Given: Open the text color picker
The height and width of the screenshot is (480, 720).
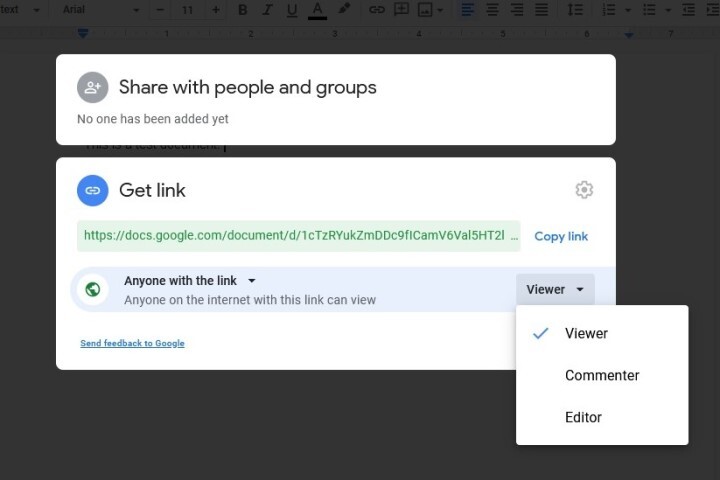Looking at the screenshot, I should (x=317, y=10).
